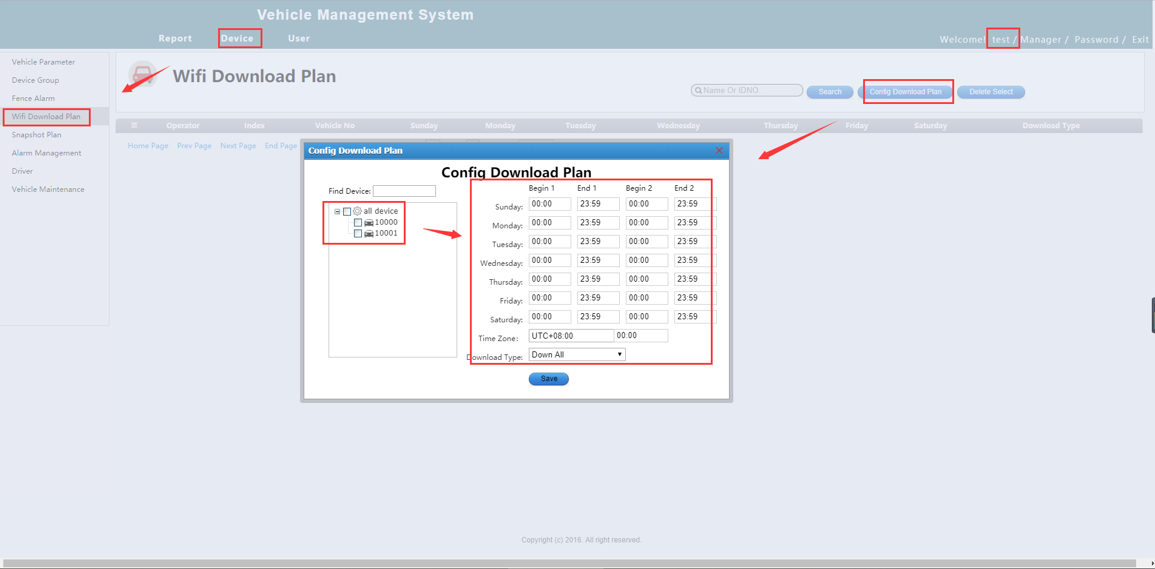Select Vehicle Maintenance in sidebar

click(x=48, y=189)
